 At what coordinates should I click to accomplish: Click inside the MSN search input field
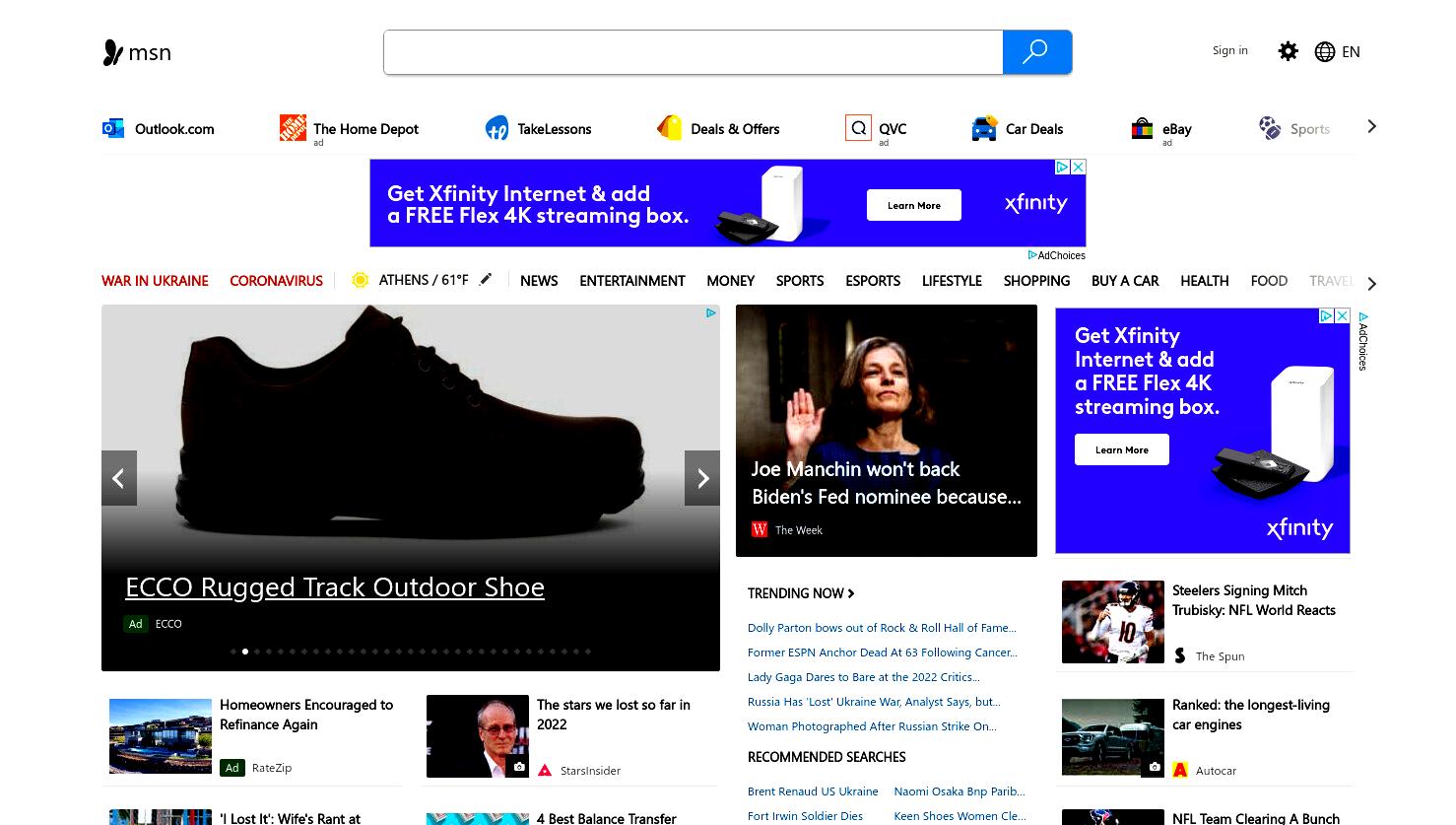pos(694,52)
